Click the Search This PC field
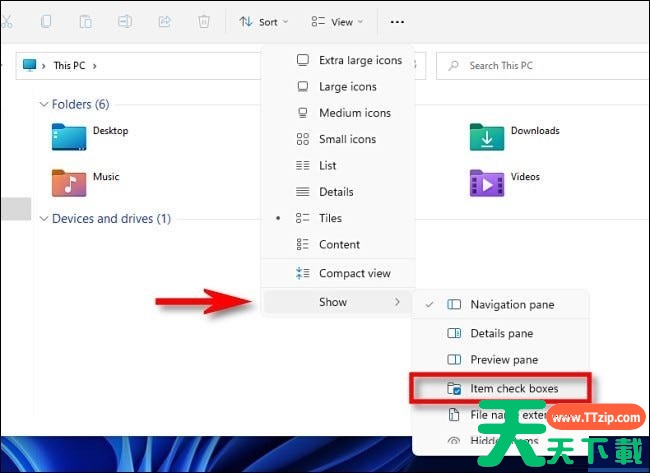650x473 pixels. click(x=543, y=65)
